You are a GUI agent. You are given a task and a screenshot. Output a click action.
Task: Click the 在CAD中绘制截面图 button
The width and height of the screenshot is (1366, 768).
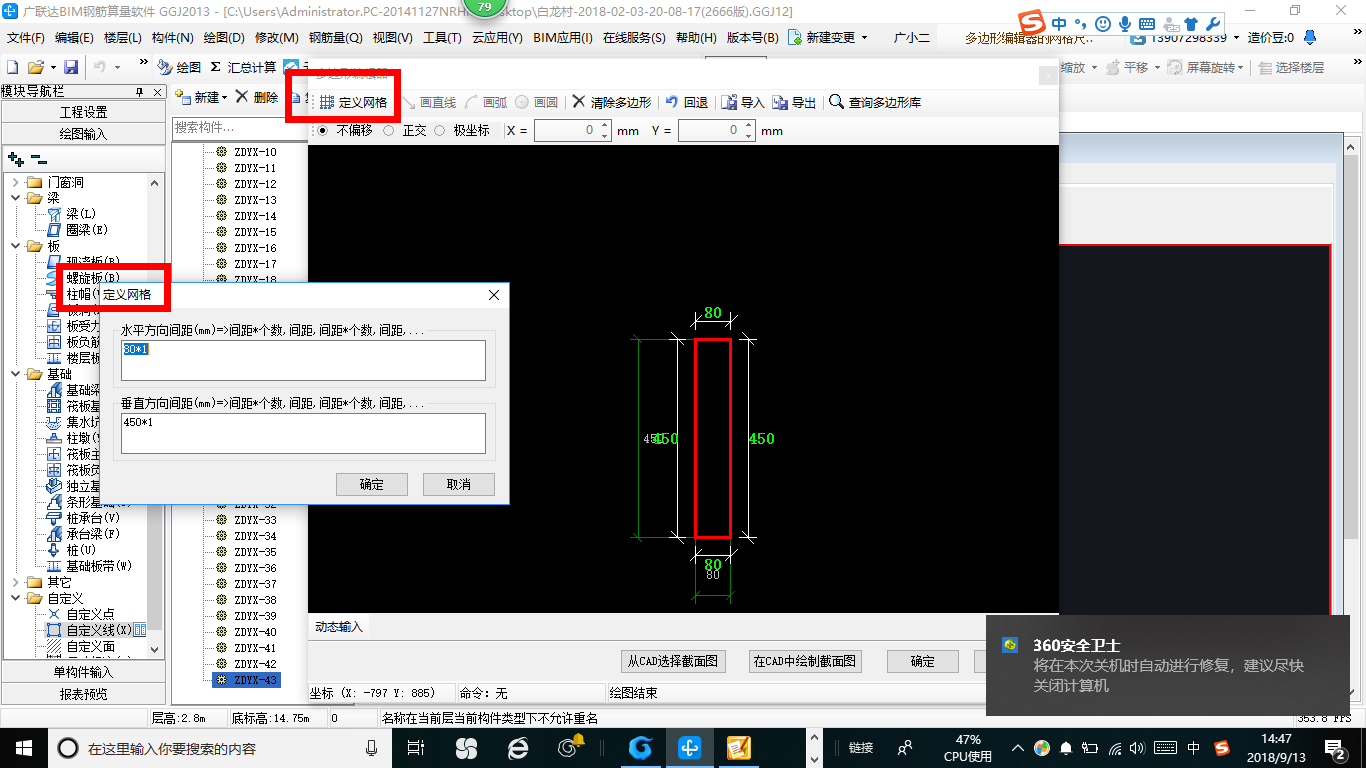pyautogui.click(x=805, y=661)
